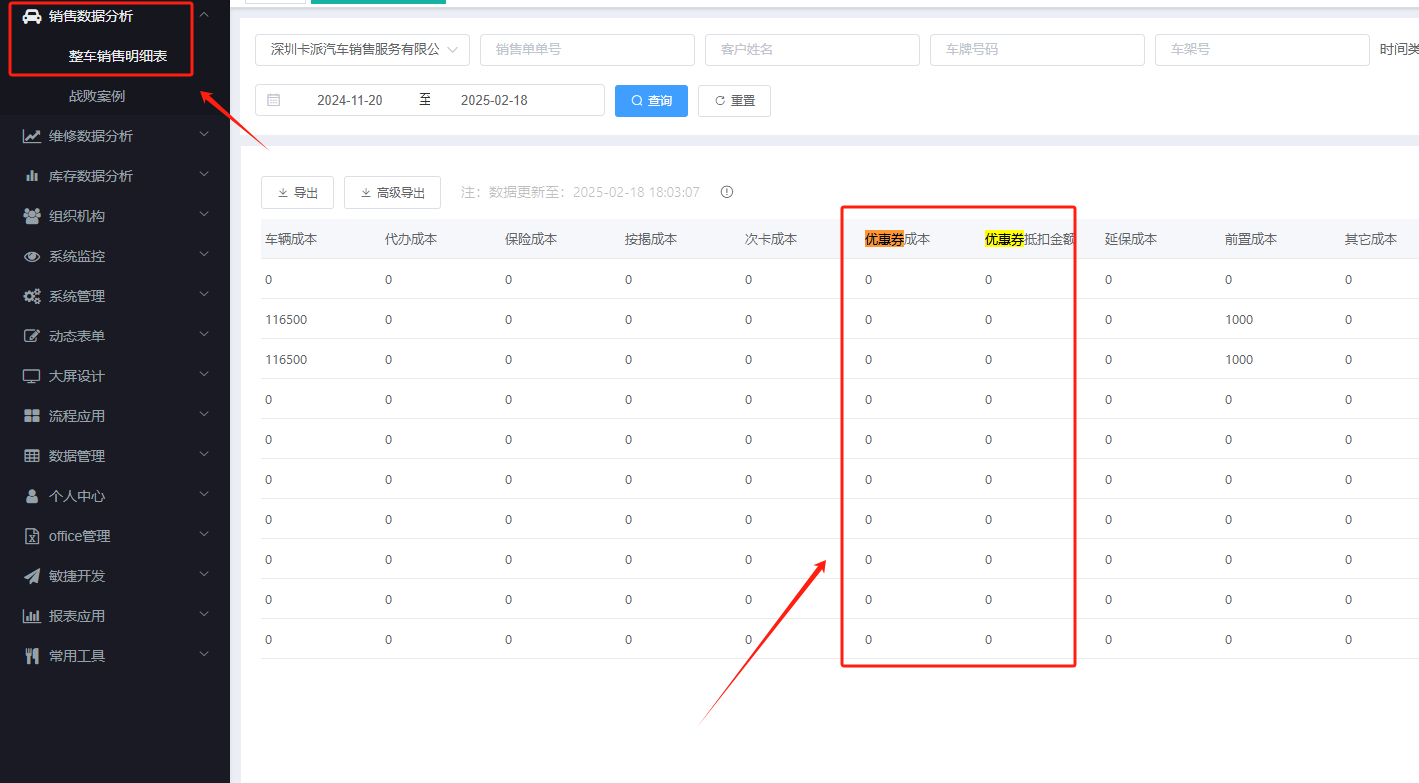Viewport: 1419px width, 783px height.
Task: Click the car icon beside 销售数据分析
Action: [32, 16]
